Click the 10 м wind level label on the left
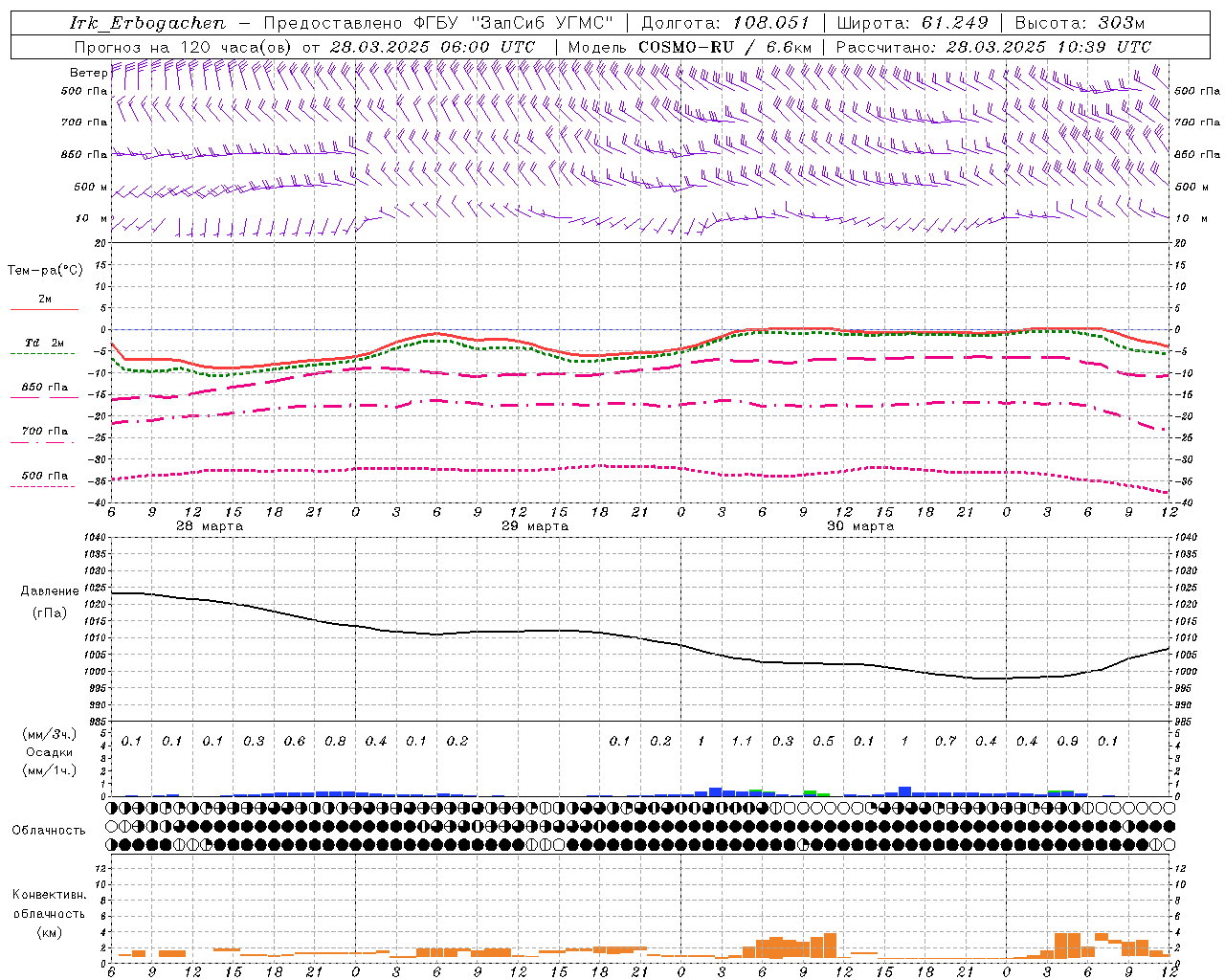The height and width of the screenshot is (980, 1225). click(92, 219)
